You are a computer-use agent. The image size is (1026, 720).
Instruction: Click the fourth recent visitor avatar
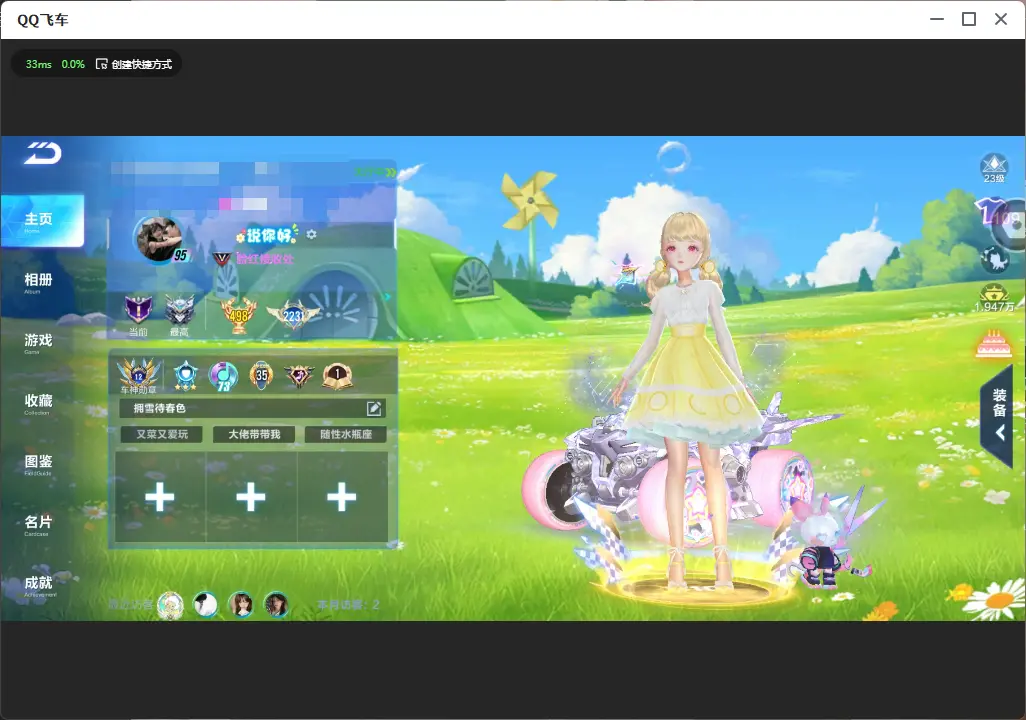pyautogui.click(x=276, y=605)
